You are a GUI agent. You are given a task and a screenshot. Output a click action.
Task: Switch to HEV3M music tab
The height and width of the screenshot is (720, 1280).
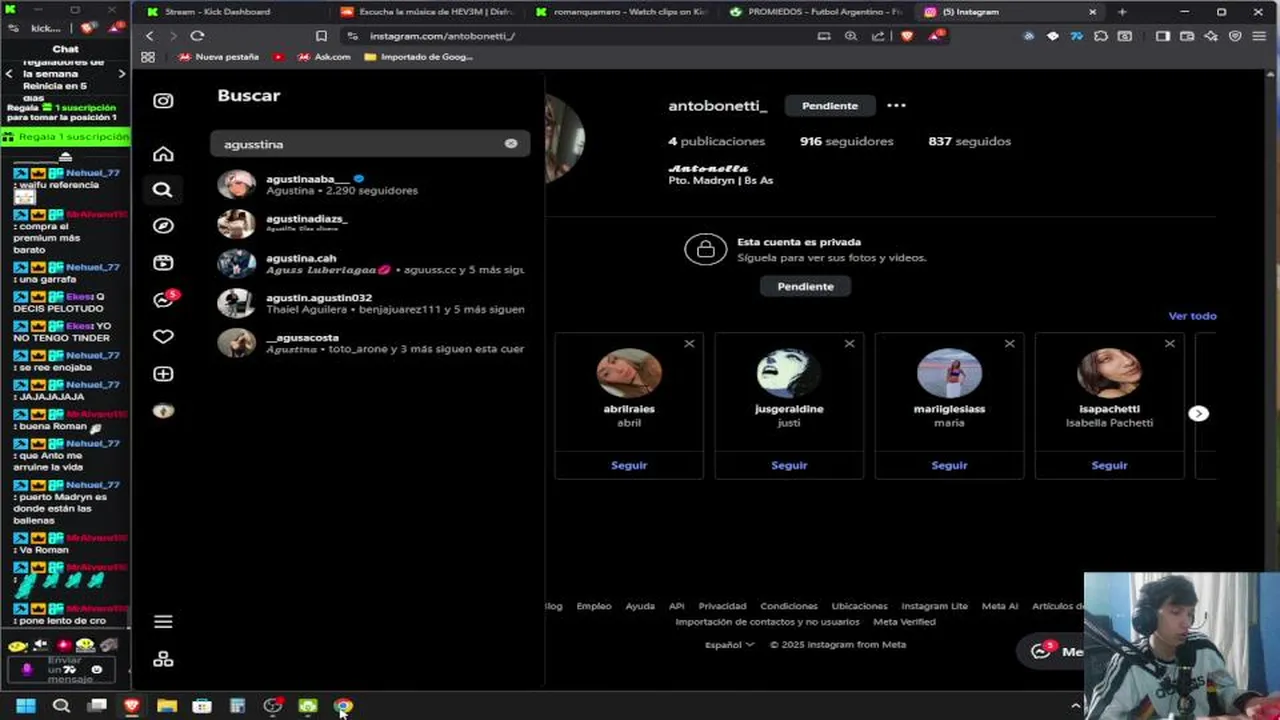point(428,12)
